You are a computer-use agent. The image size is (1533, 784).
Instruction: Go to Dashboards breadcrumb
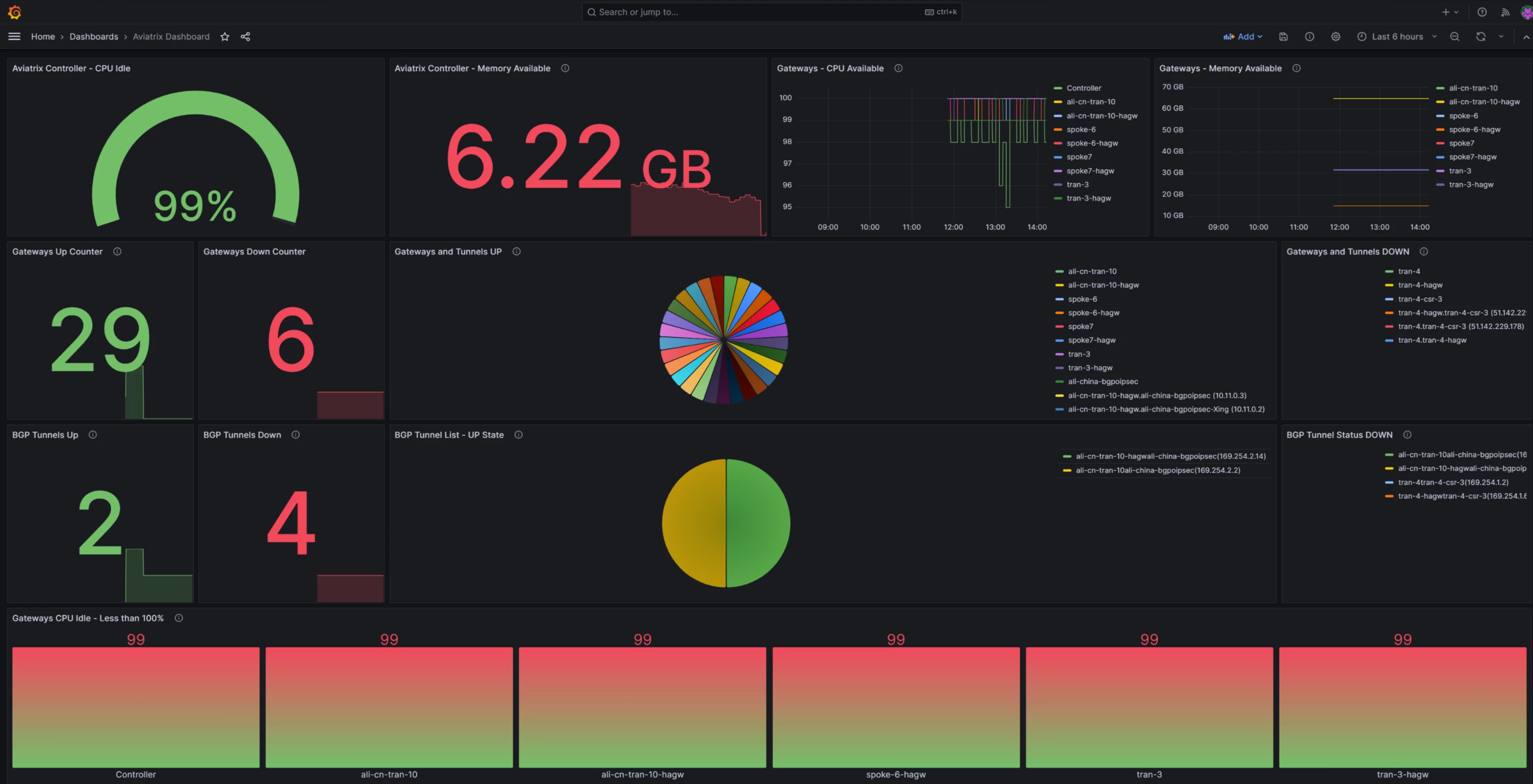coord(94,36)
